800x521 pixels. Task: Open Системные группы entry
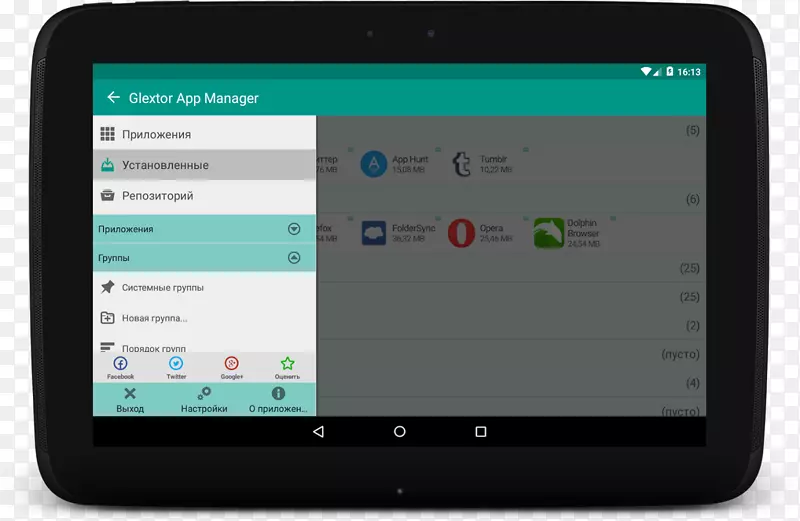click(x=204, y=287)
